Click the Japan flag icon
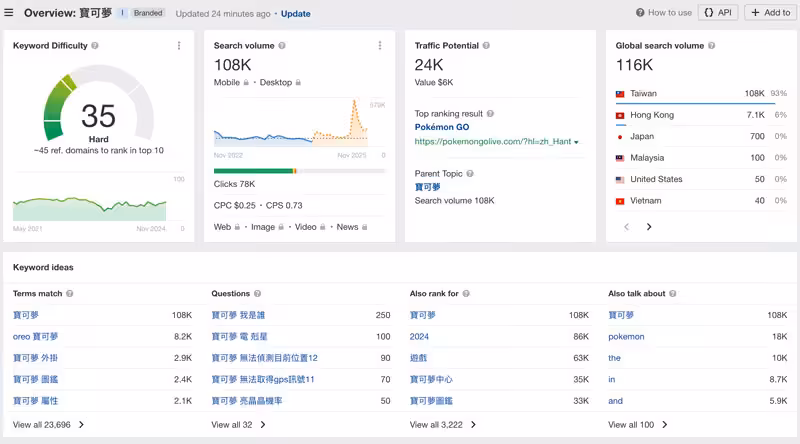This screenshot has width=800, height=444. 620,137
